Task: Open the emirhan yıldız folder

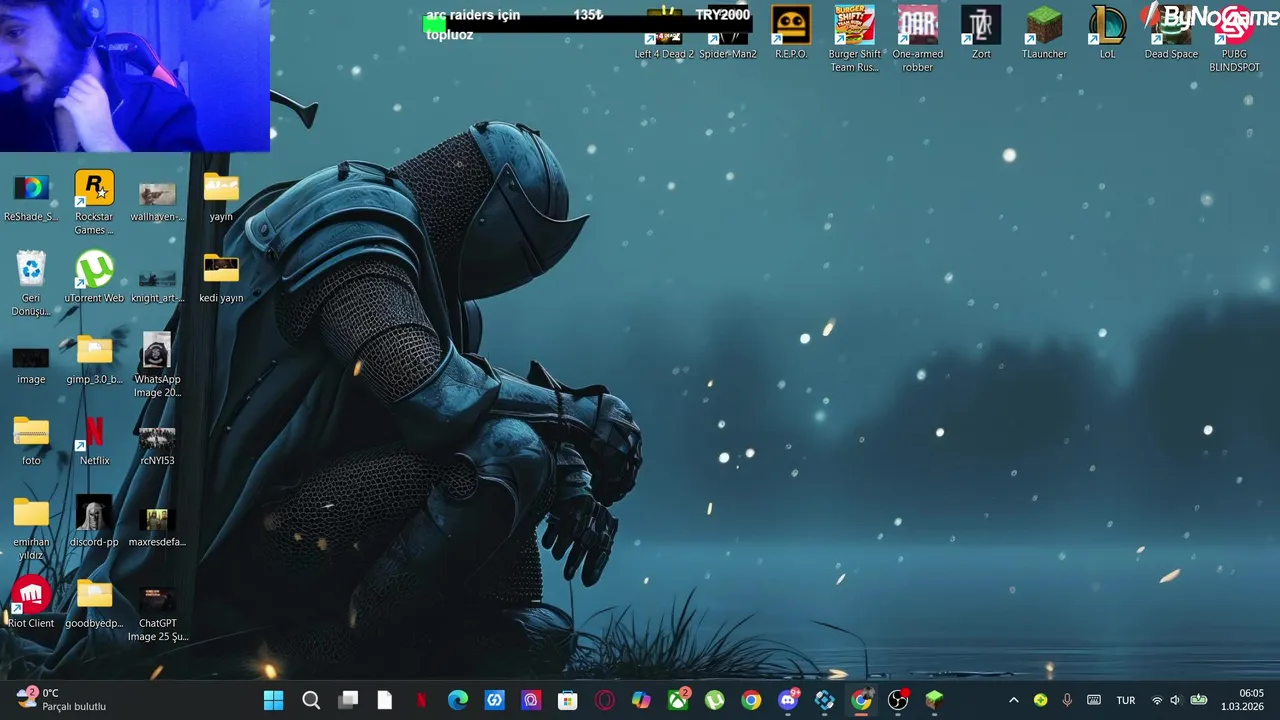Action: [x=31, y=529]
